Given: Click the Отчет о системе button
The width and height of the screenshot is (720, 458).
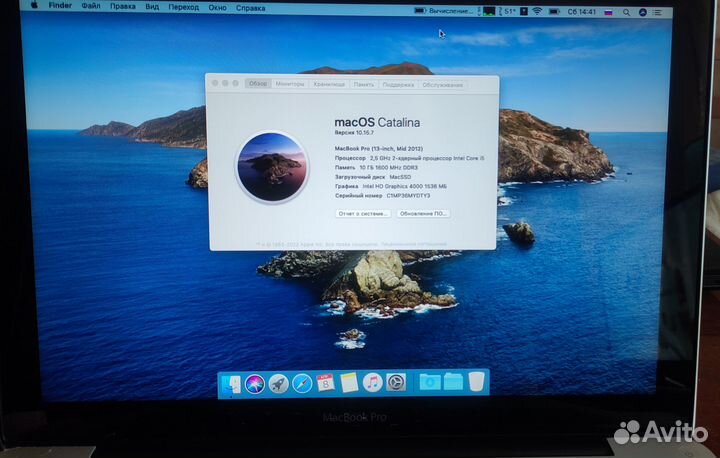Looking at the screenshot, I should point(363,214).
